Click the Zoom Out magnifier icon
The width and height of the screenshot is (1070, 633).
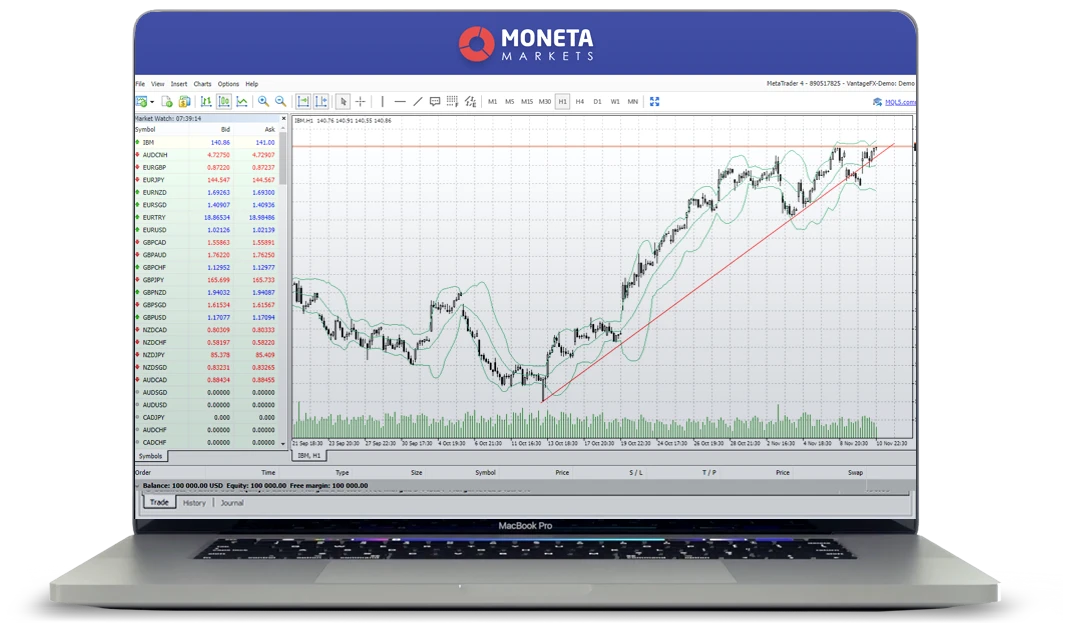(x=280, y=101)
